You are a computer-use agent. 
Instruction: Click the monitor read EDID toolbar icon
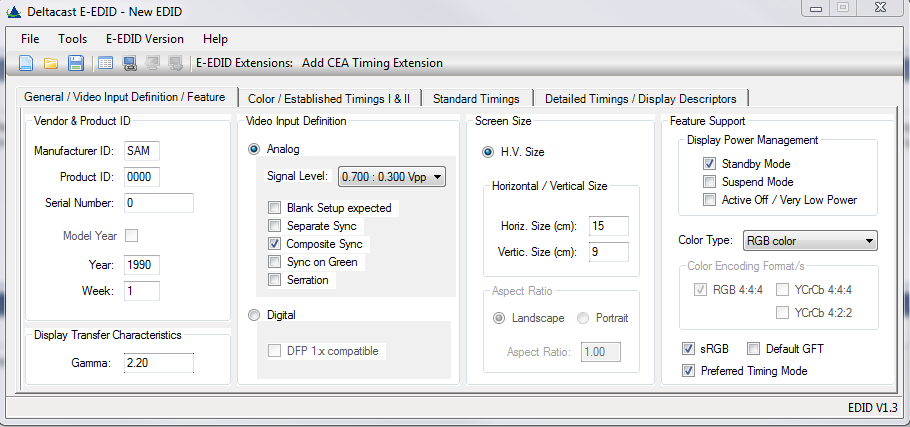pyautogui.click(x=129, y=63)
